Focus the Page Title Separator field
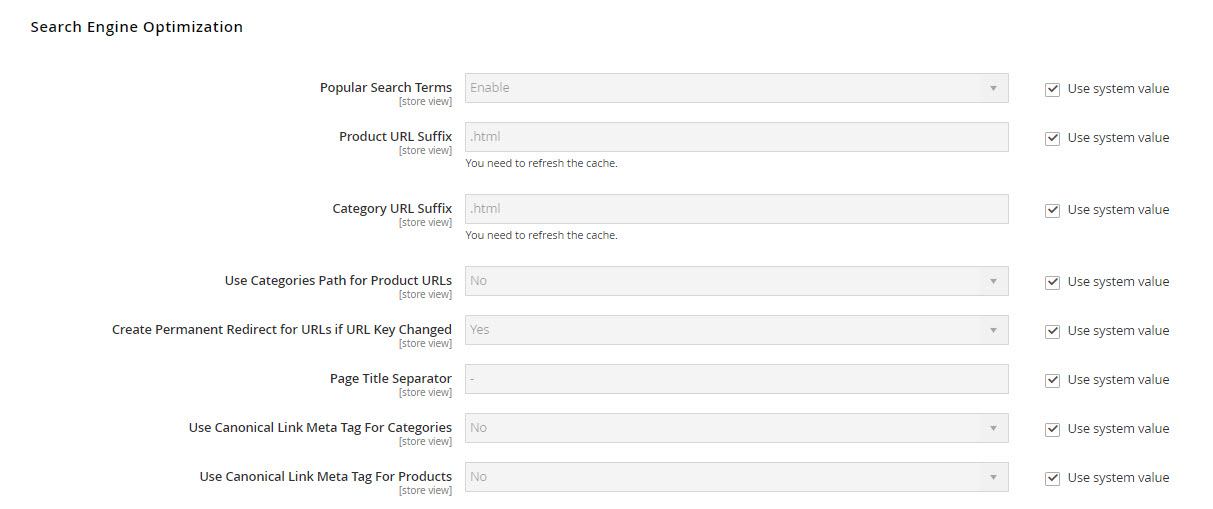The height and width of the screenshot is (509, 1213). pyautogui.click(x=736, y=379)
